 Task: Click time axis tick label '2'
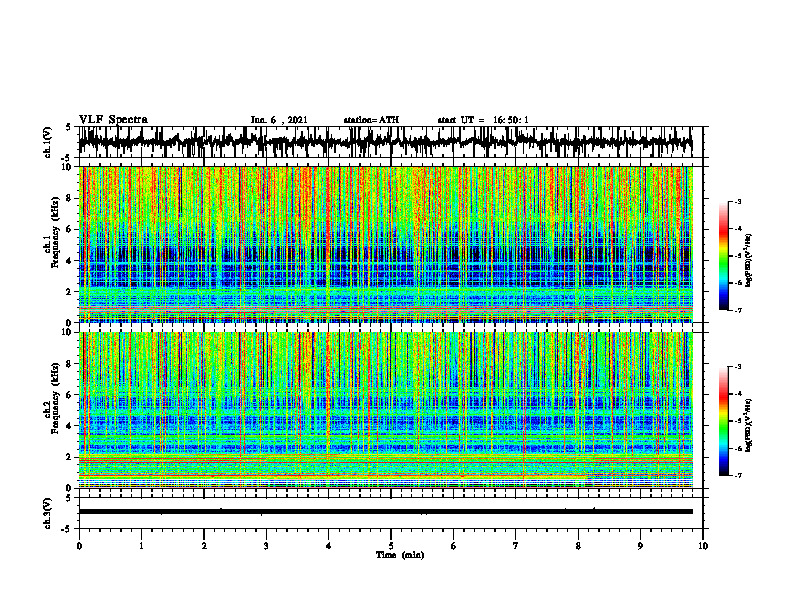click(204, 546)
